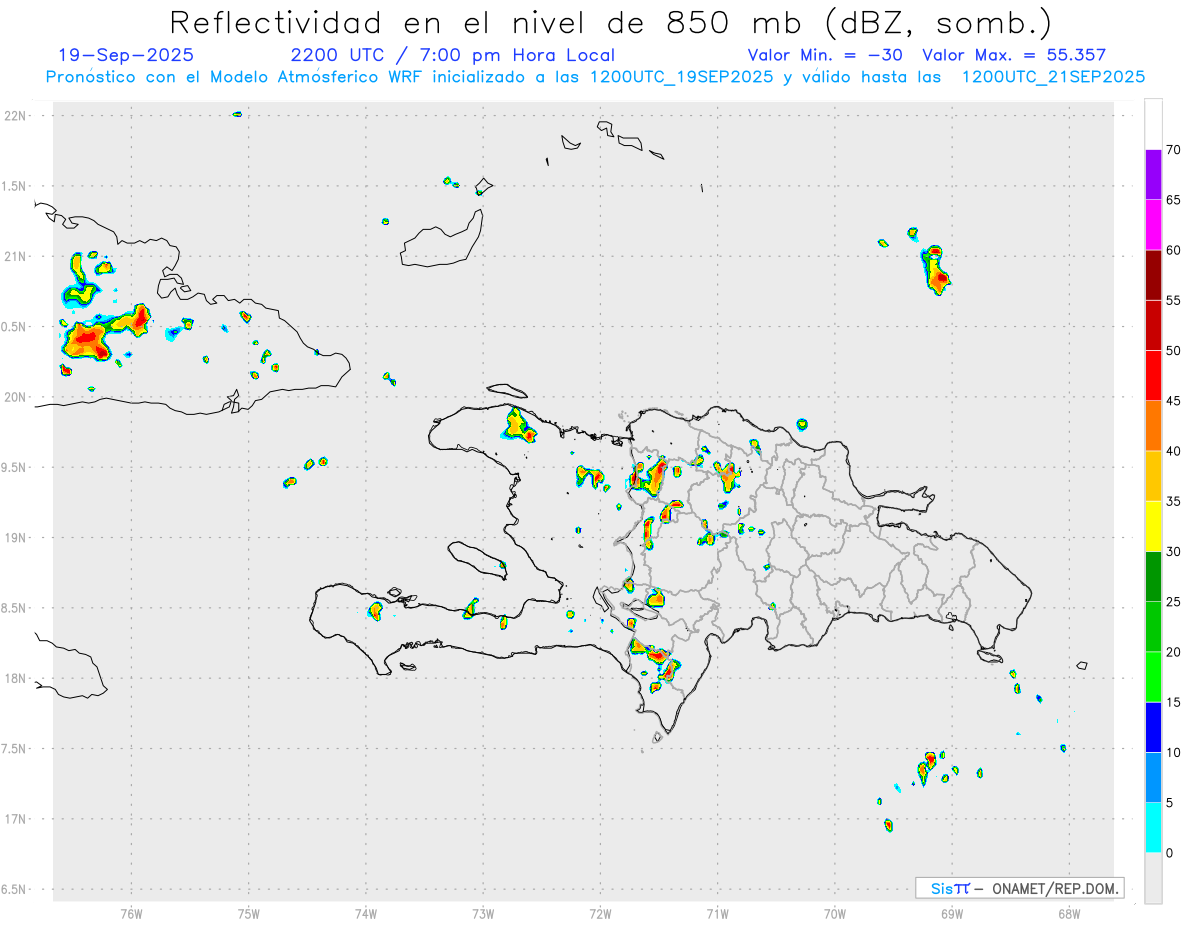The image size is (1200, 927).
Task: Click the '65' value on the color scale
Action: coord(1174,200)
